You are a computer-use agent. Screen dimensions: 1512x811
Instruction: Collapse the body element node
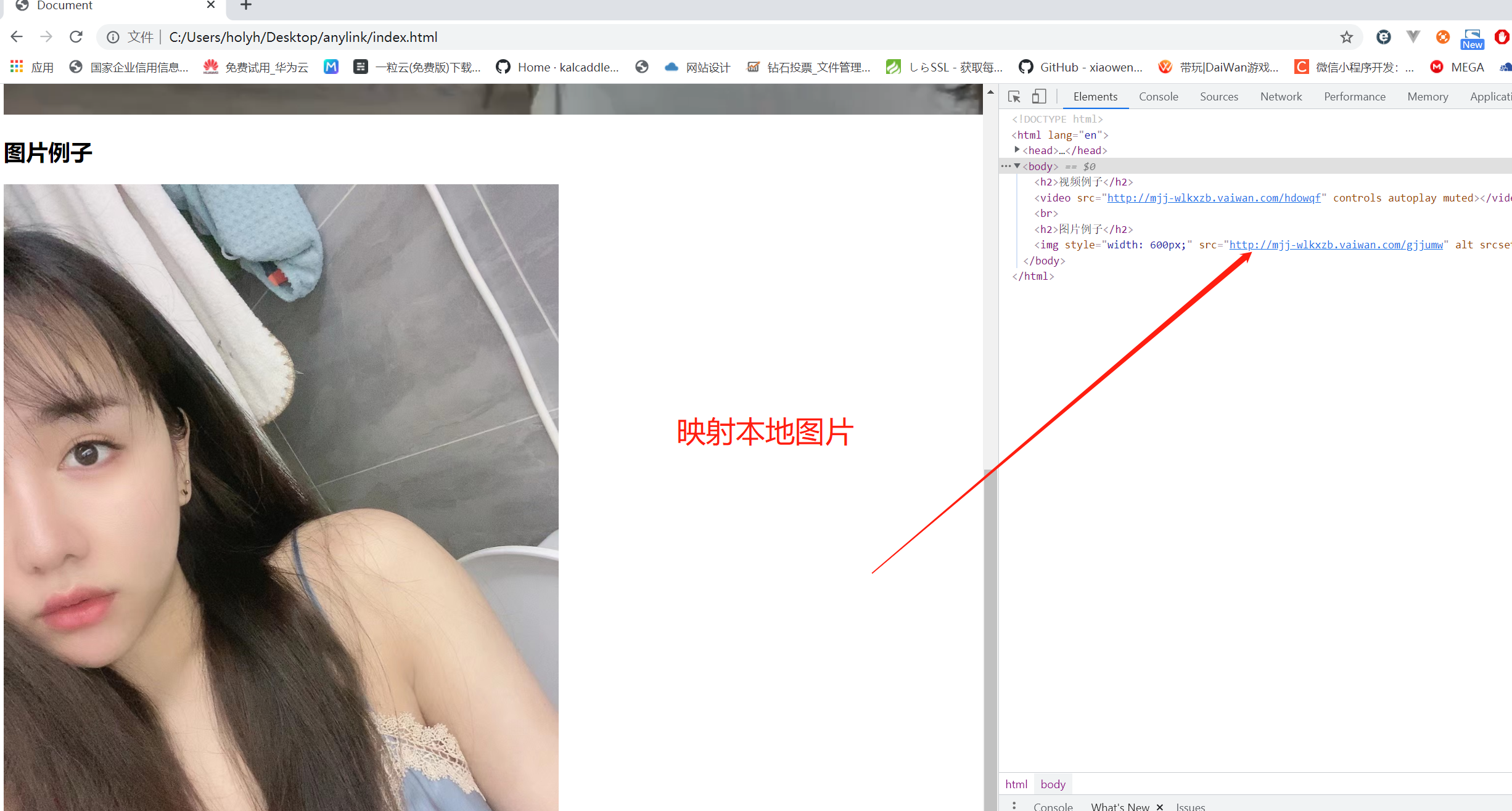(1018, 166)
